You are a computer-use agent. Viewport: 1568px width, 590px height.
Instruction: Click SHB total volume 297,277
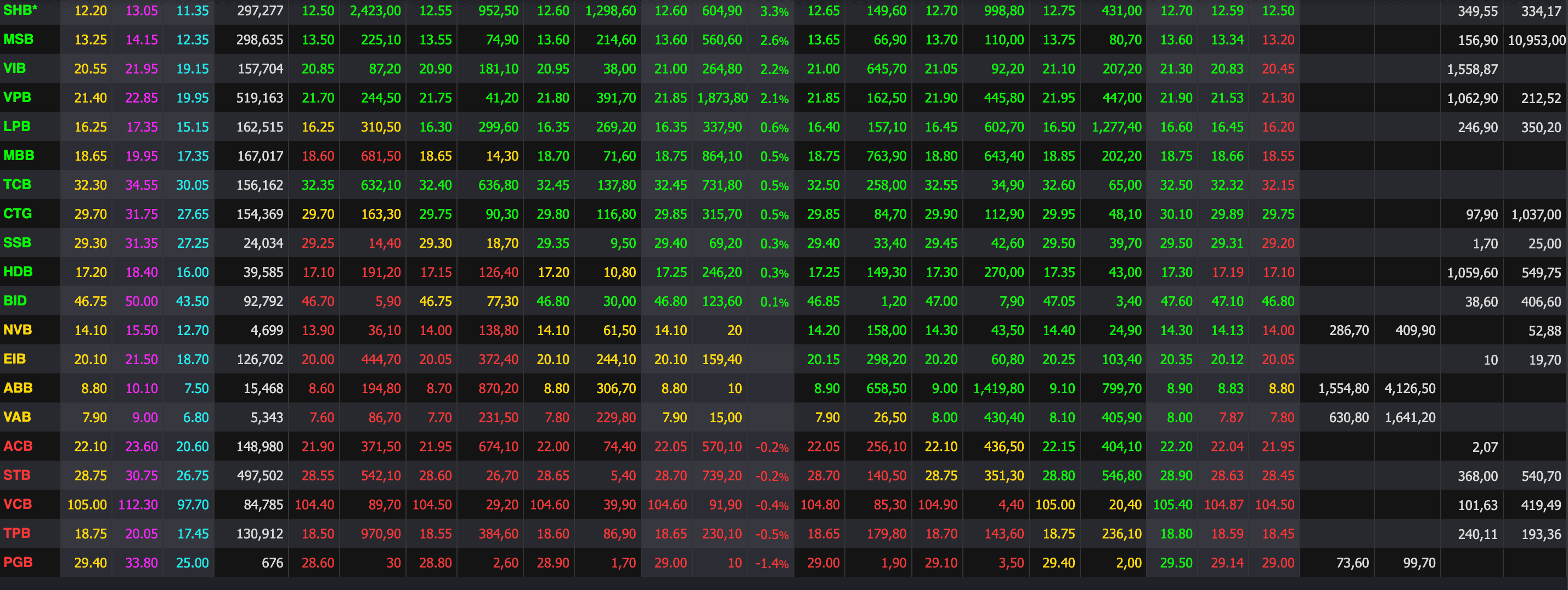[260, 11]
